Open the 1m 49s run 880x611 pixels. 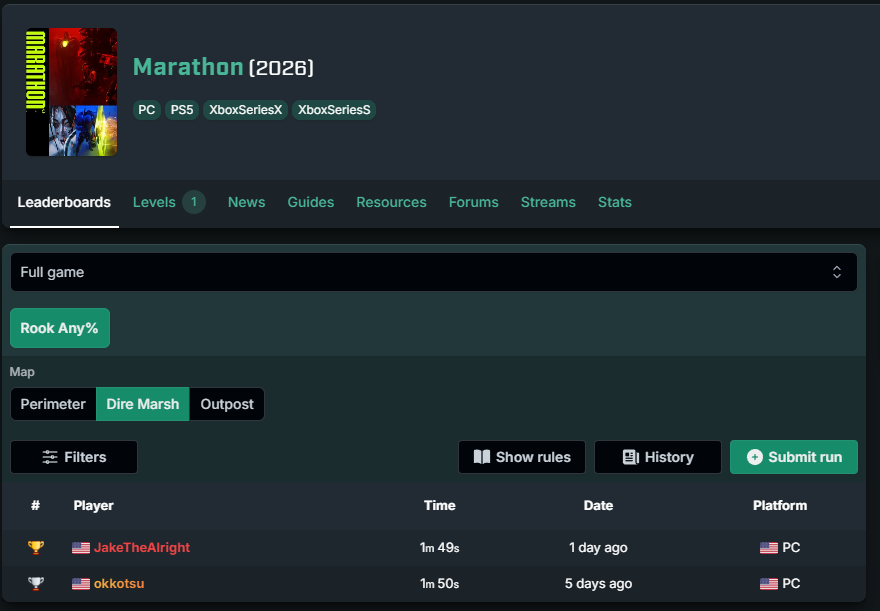click(x=439, y=548)
